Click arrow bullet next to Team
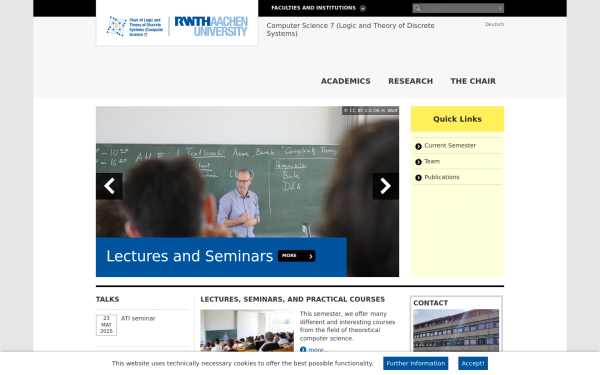Screen dimensions: 600x375 [418, 162]
